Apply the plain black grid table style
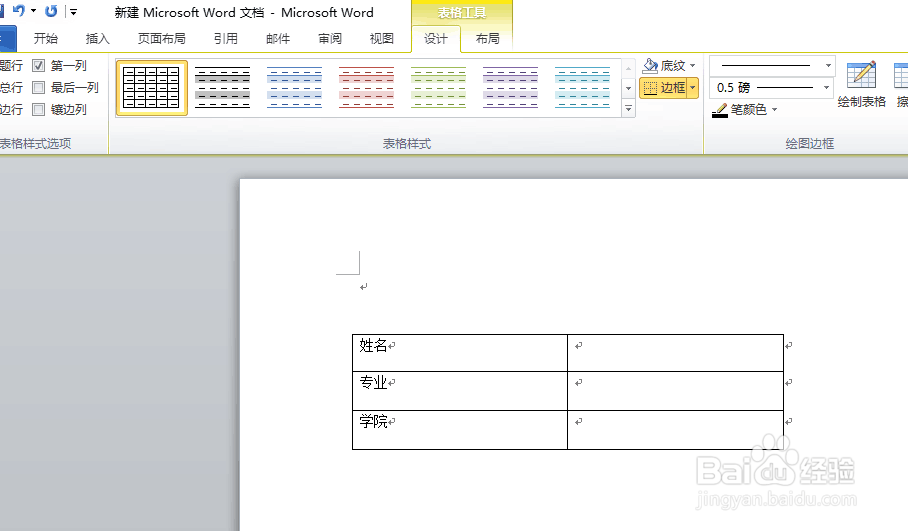This screenshot has height=531, width=908. tap(151, 87)
